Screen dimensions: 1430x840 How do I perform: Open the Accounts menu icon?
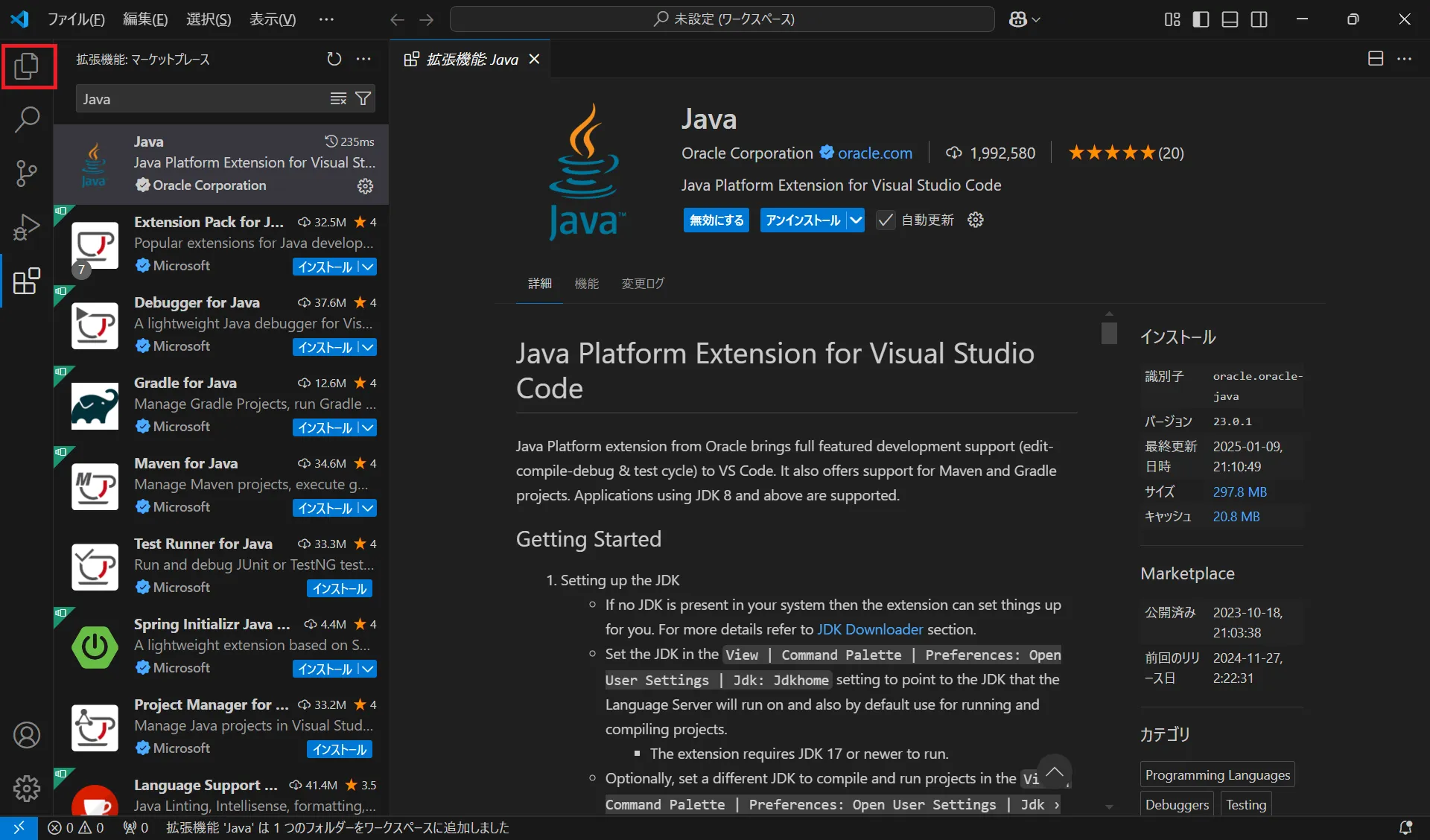(x=27, y=735)
